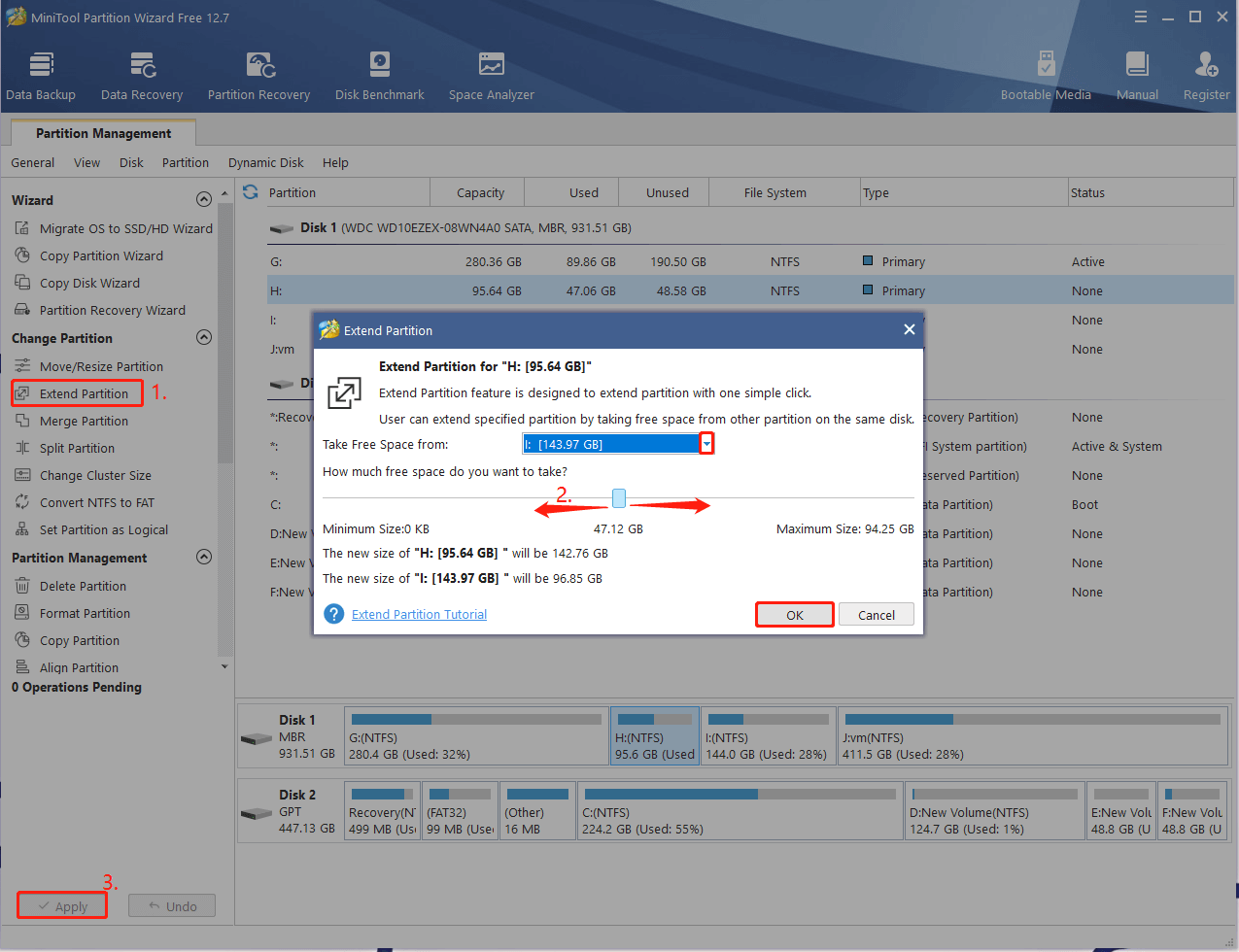The image size is (1239, 952).
Task: Collapse the Change Partition section
Action: tap(204, 337)
